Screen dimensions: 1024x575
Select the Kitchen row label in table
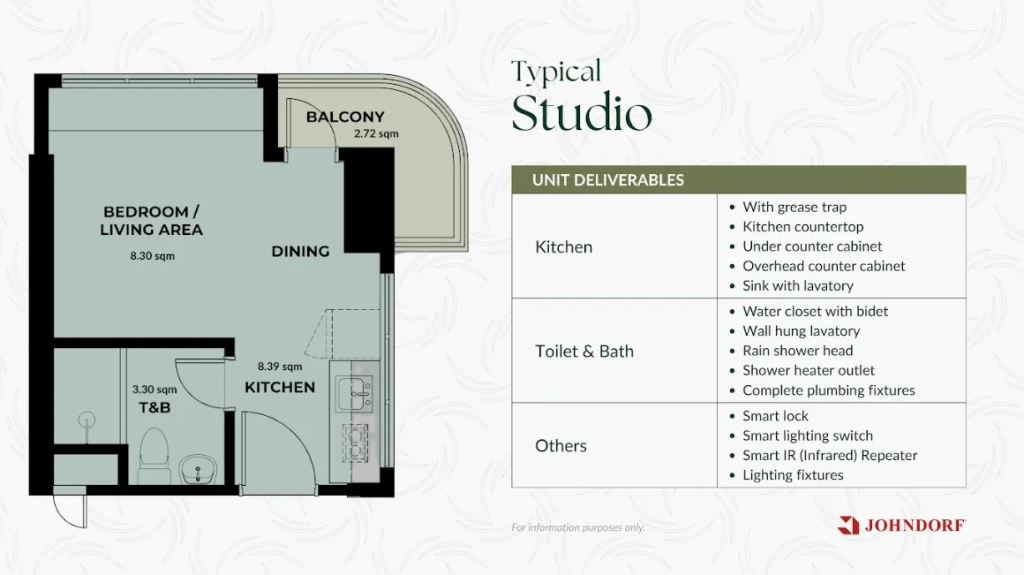563,247
